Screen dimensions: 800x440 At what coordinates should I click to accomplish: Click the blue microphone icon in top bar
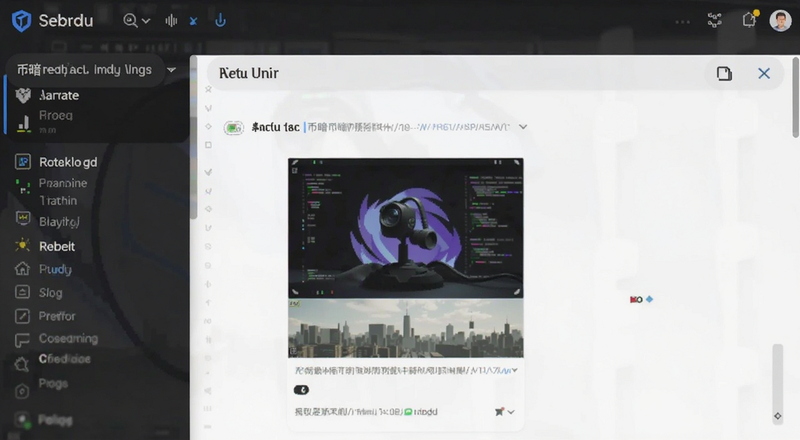click(x=220, y=20)
